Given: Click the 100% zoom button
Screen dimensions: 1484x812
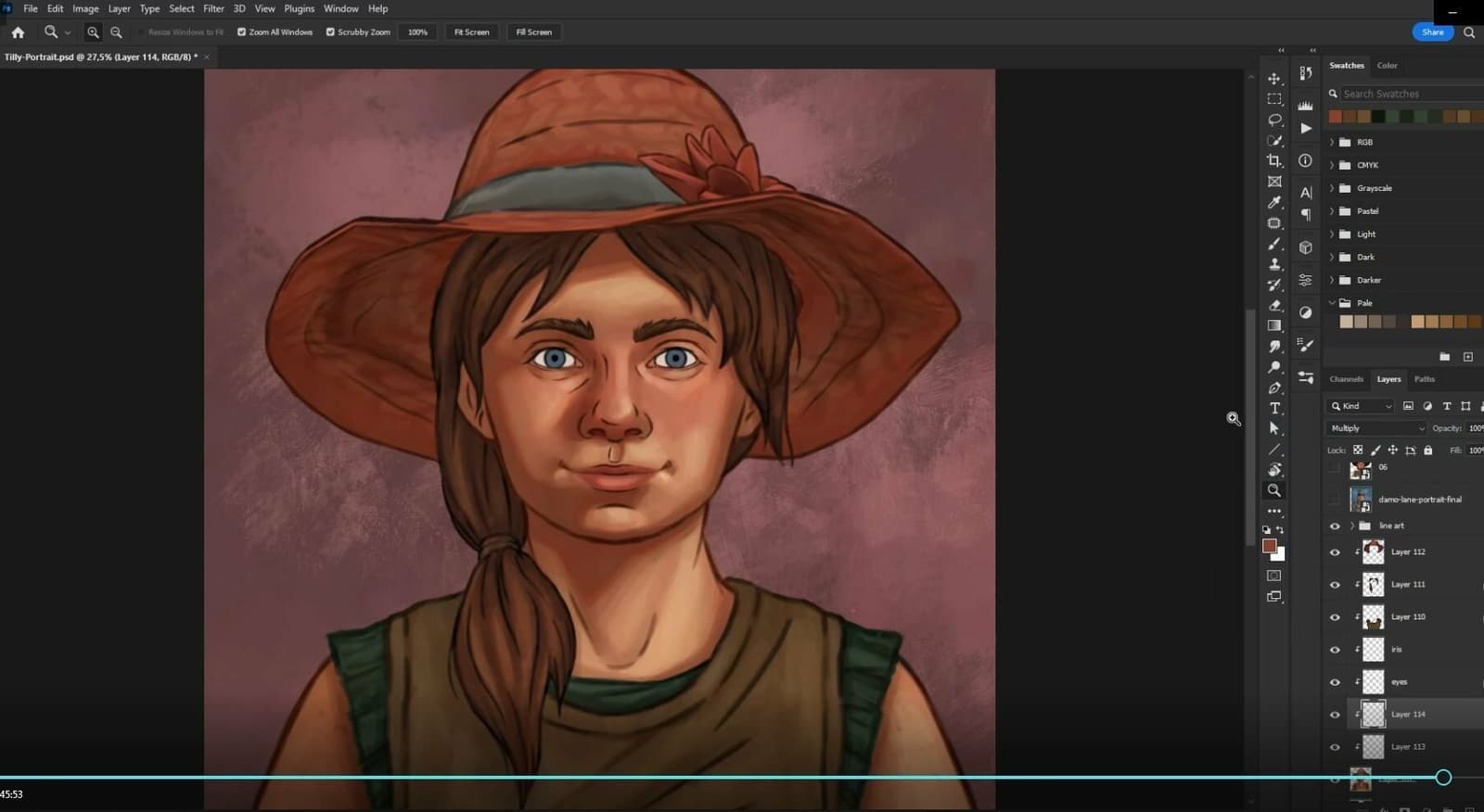Looking at the screenshot, I should point(418,32).
